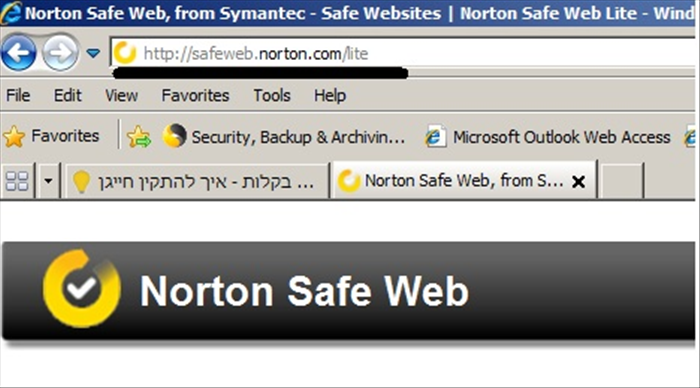The image size is (700, 388).
Task: Open the File menu
Action: (18, 95)
